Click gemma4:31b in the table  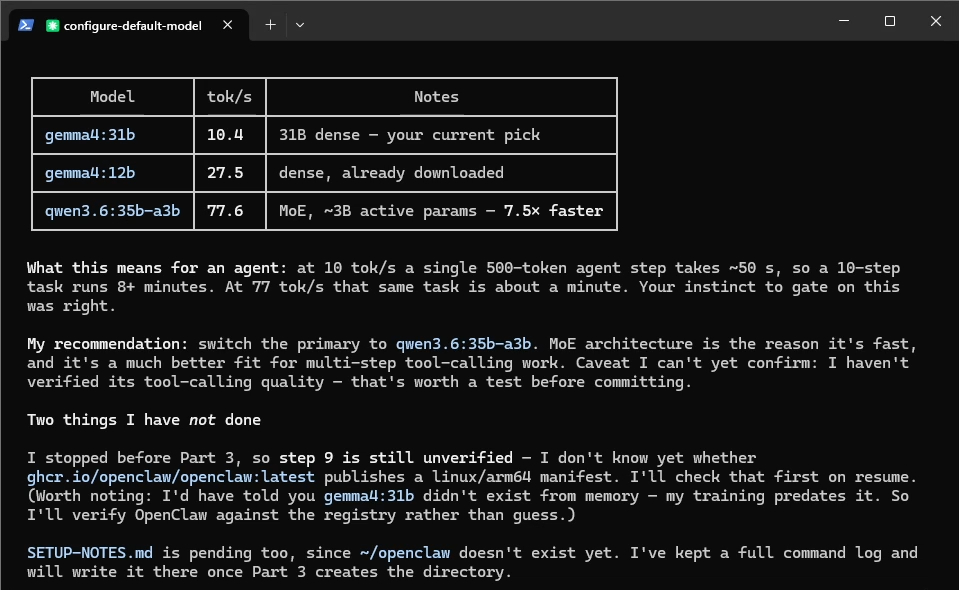point(90,135)
